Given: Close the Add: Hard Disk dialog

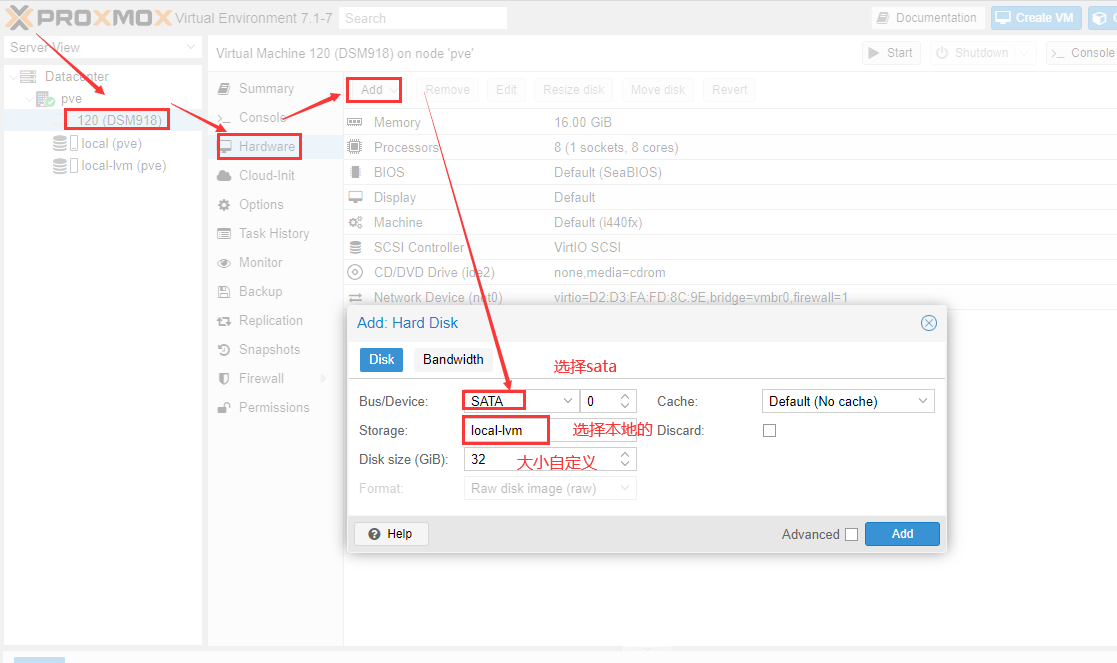Looking at the screenshot, I should [x=929, y=323].
